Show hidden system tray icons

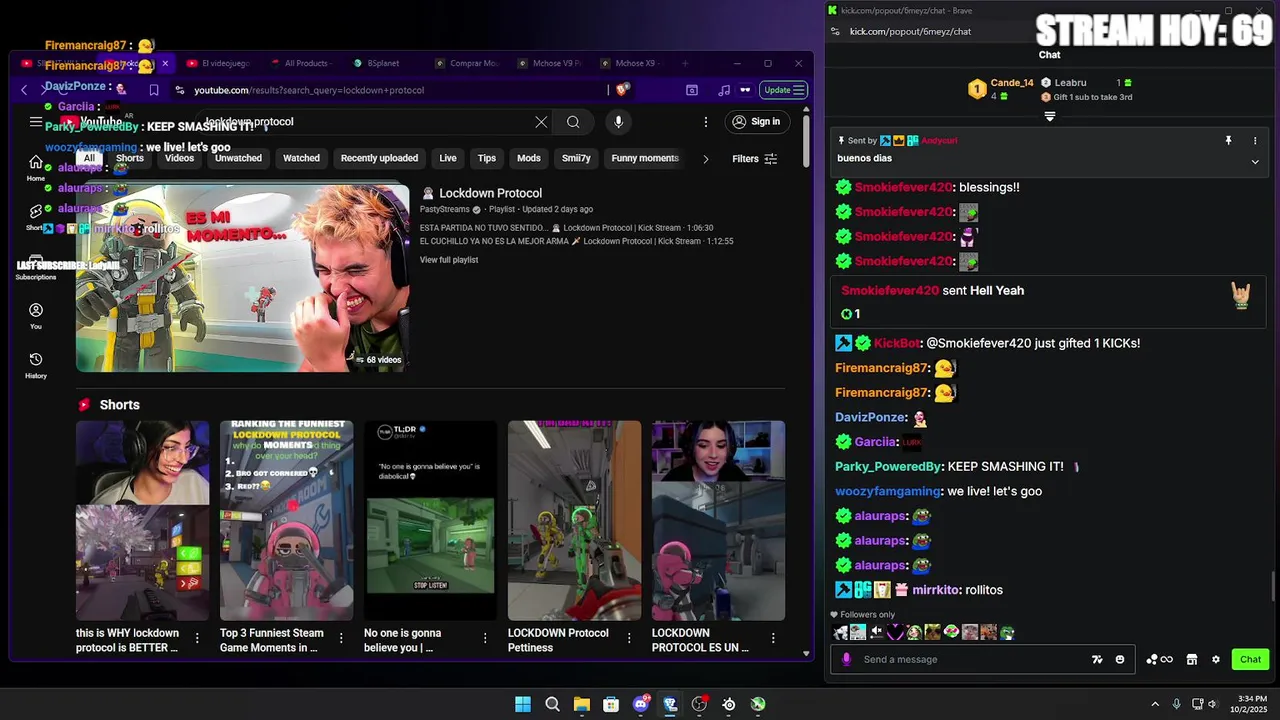1155,704
